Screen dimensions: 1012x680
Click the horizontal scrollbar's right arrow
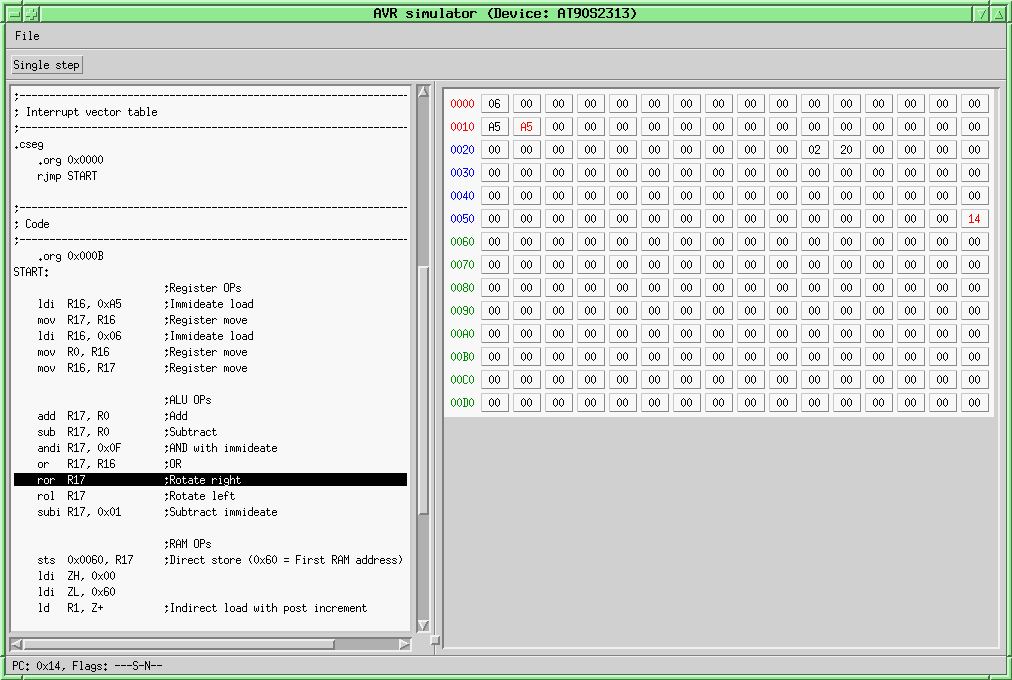pos(405,644)
